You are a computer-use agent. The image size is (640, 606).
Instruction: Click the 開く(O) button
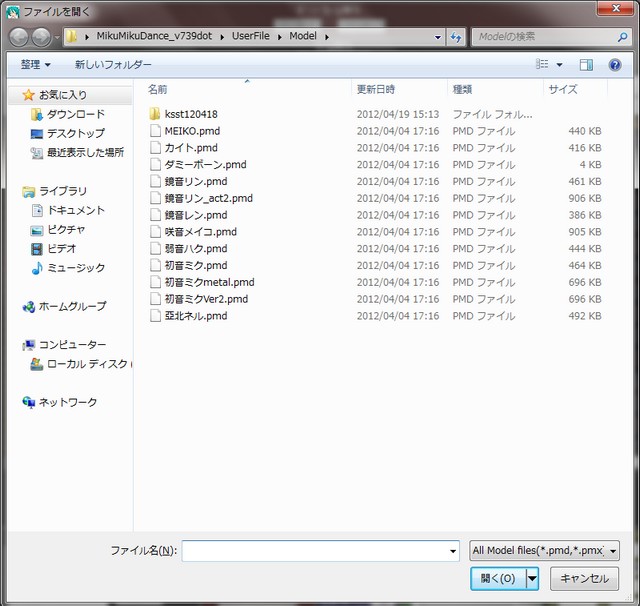pos(498,578)
